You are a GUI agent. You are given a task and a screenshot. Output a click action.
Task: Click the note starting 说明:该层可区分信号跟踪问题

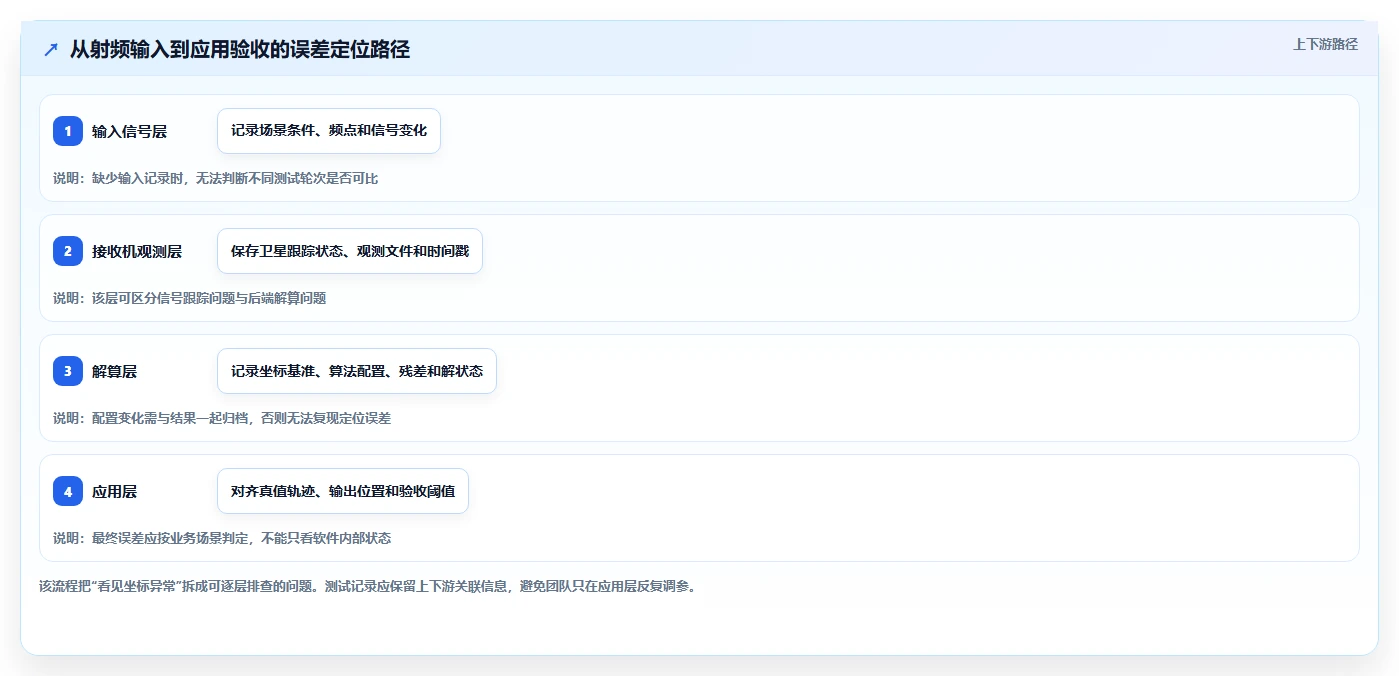tap(190, 298)
